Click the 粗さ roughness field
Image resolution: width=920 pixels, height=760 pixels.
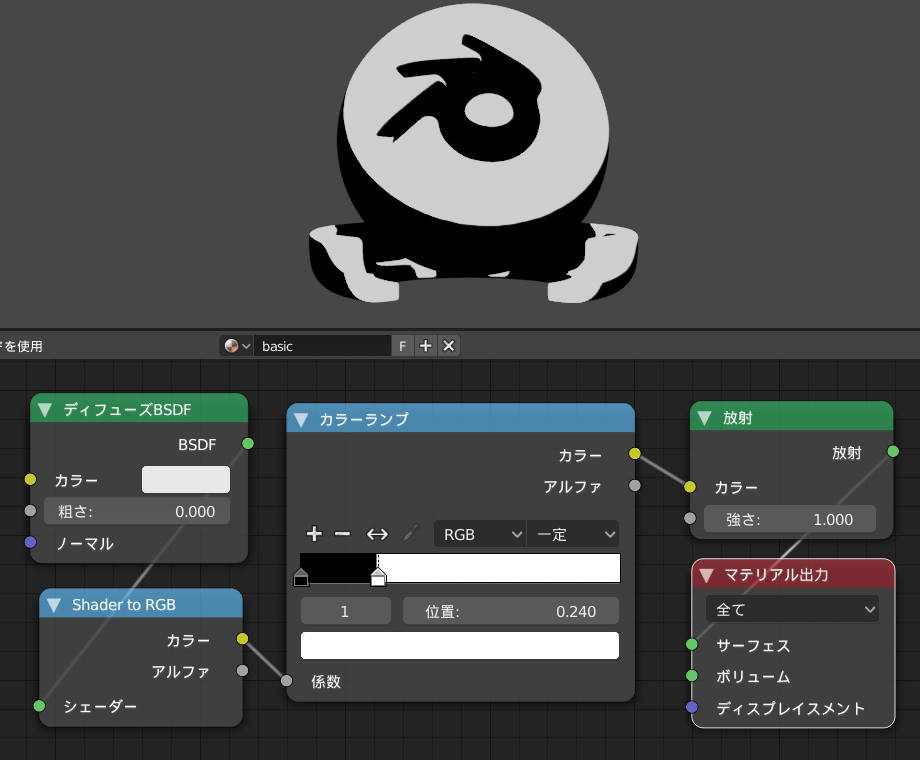137,512
